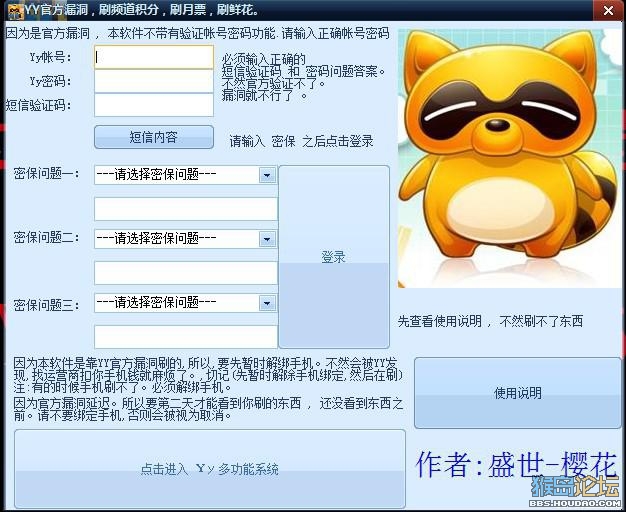Click note text 必须输入正确的
The image size is (626, 512).
pos(264,60)
